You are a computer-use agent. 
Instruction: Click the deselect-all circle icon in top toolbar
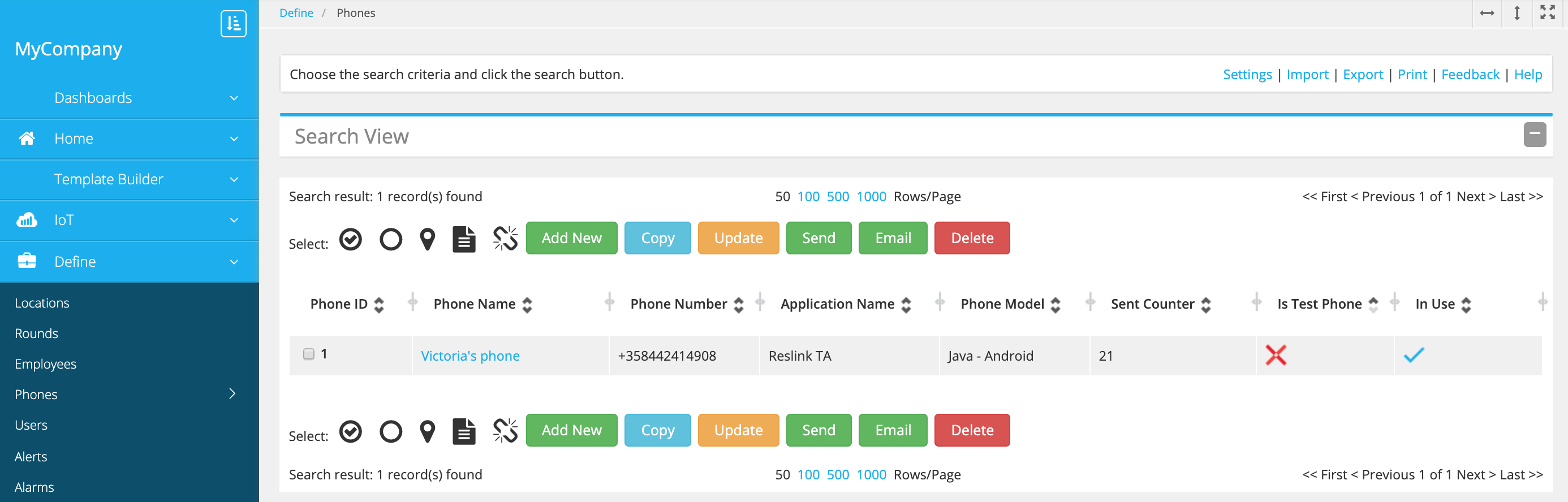click(x=391, y=239)
